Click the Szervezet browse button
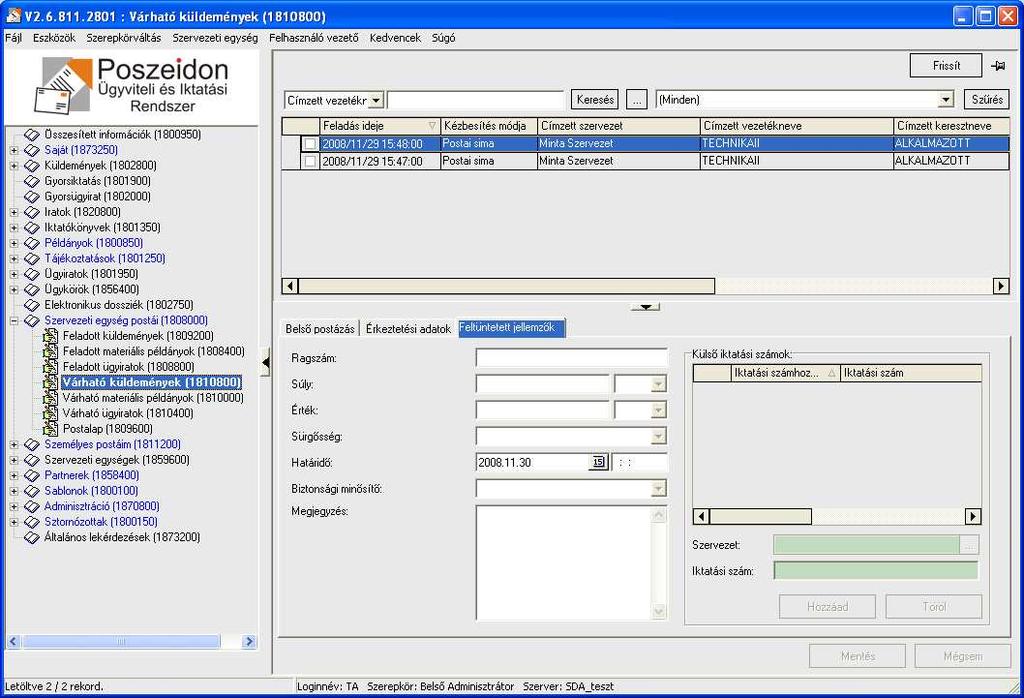Viewport: 1024px width, 698px height. pyautogui.click(x=969, y=545)
